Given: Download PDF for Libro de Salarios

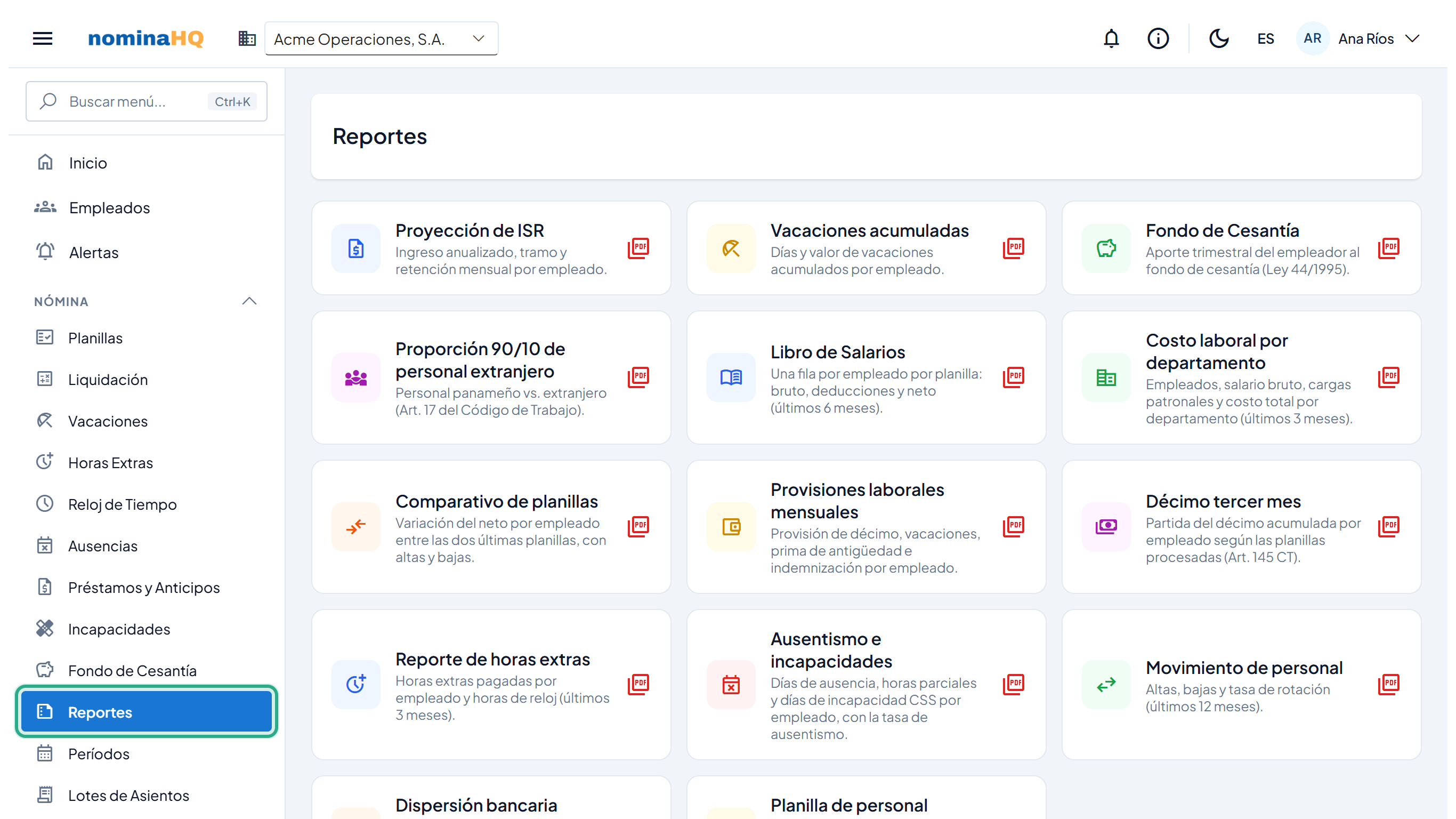Looking at the screenshot, I should pos(1014,378).
